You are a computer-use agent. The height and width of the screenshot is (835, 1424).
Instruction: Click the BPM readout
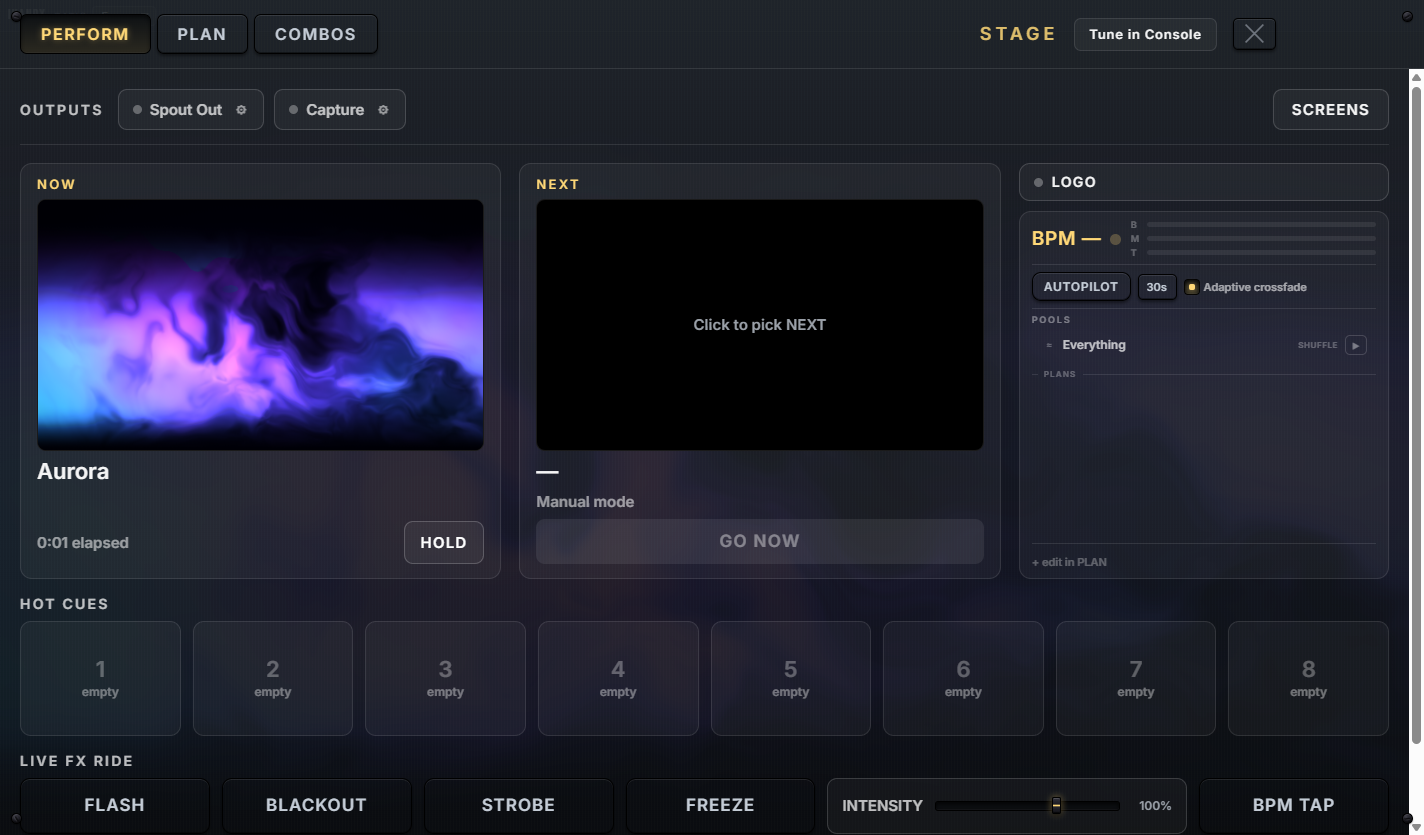click(1066, 239)
